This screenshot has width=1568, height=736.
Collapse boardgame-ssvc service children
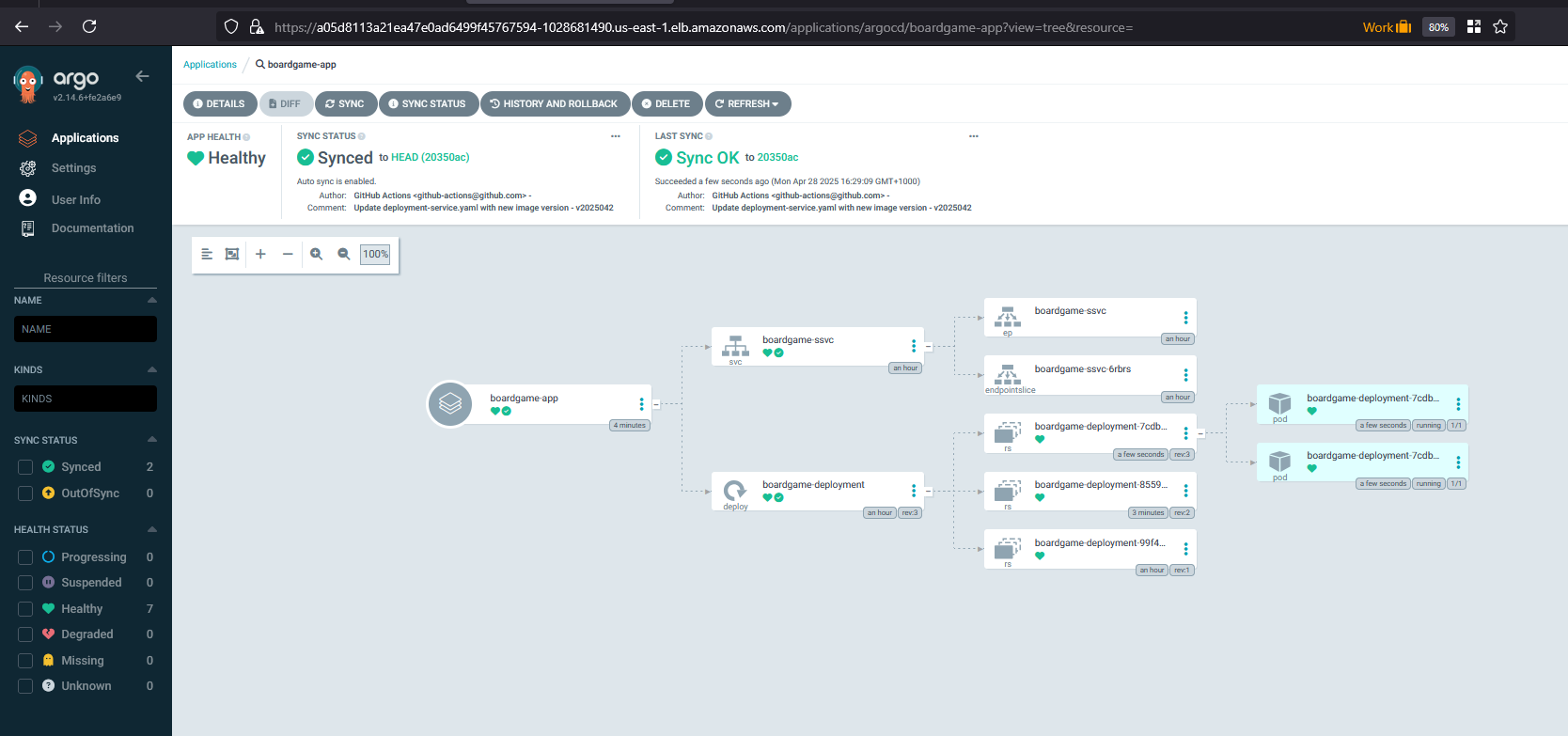[928, 346]
